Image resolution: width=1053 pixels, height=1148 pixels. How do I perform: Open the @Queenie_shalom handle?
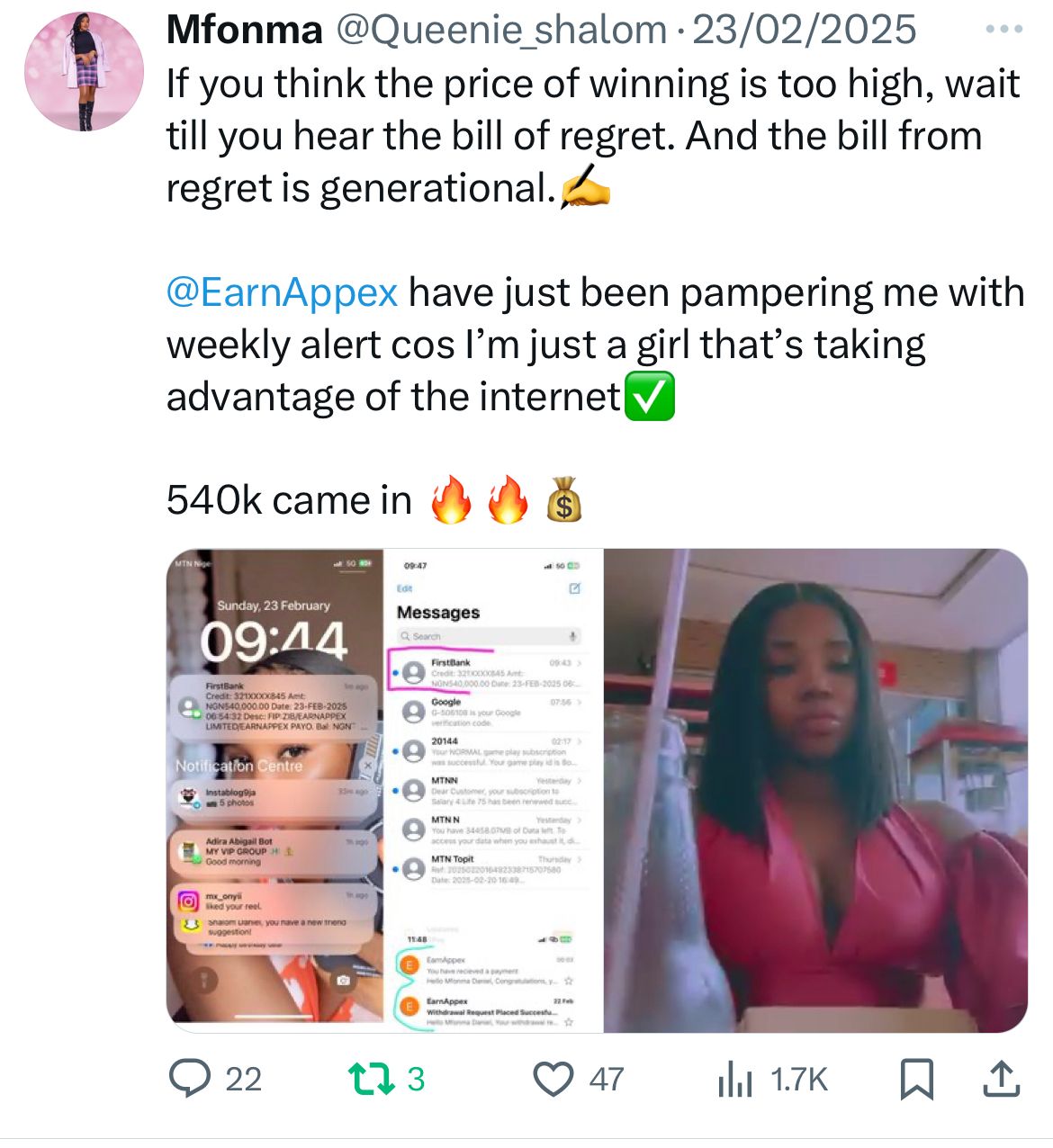point(501,31)
